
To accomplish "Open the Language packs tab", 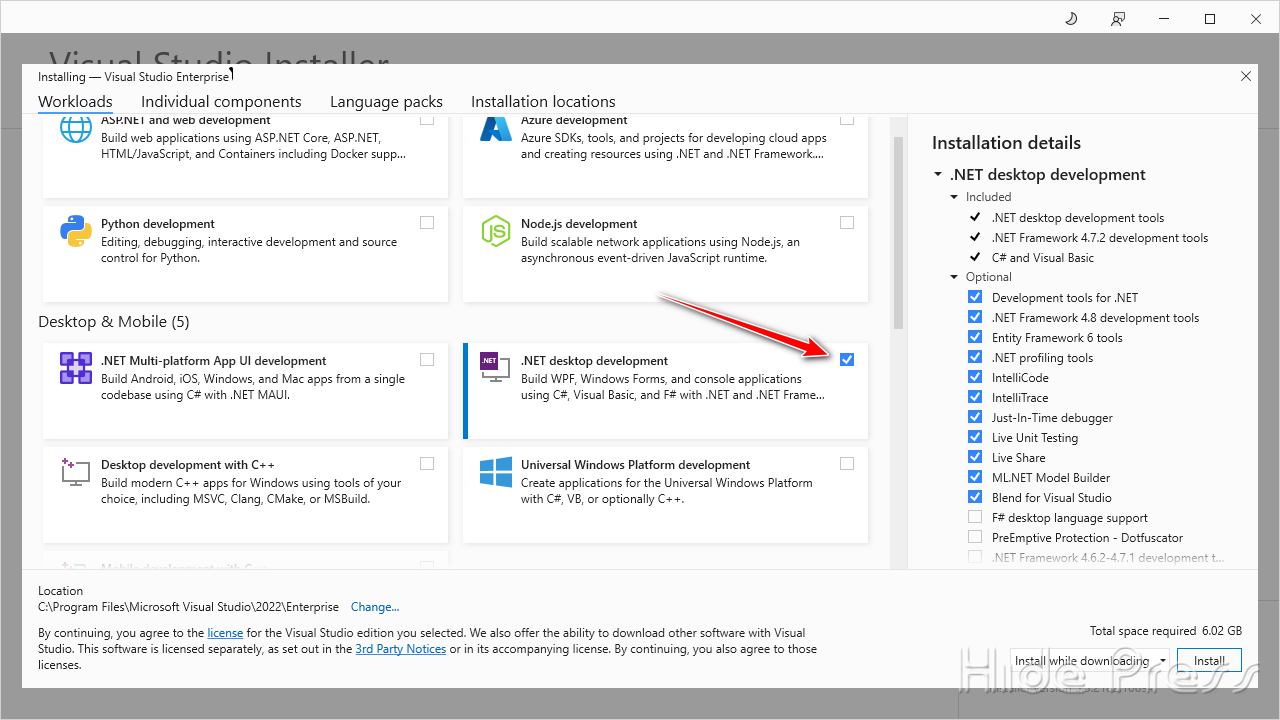I will pyautogui.click(x=386, y=101).
